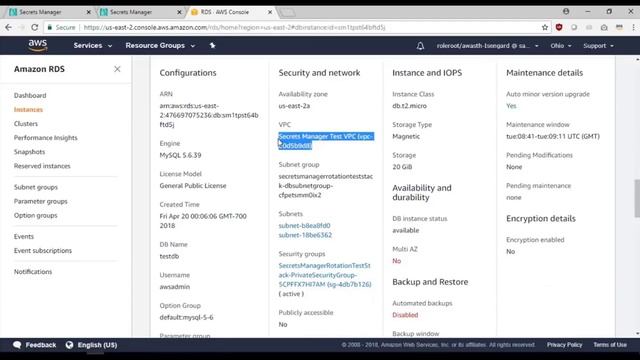This screenshot has height=360, width=640.
Task: Click the Chrome profile avatar icon
Action: click(566, 11)
